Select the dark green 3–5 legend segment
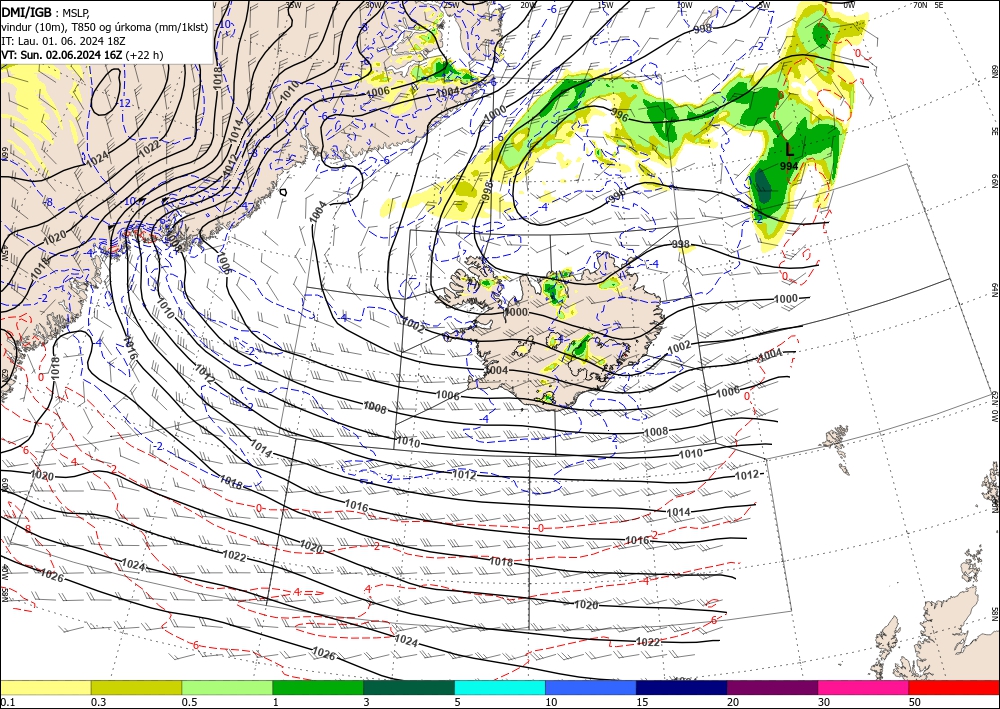Viewport: 1000px width, 709px height. click(409, 687)
